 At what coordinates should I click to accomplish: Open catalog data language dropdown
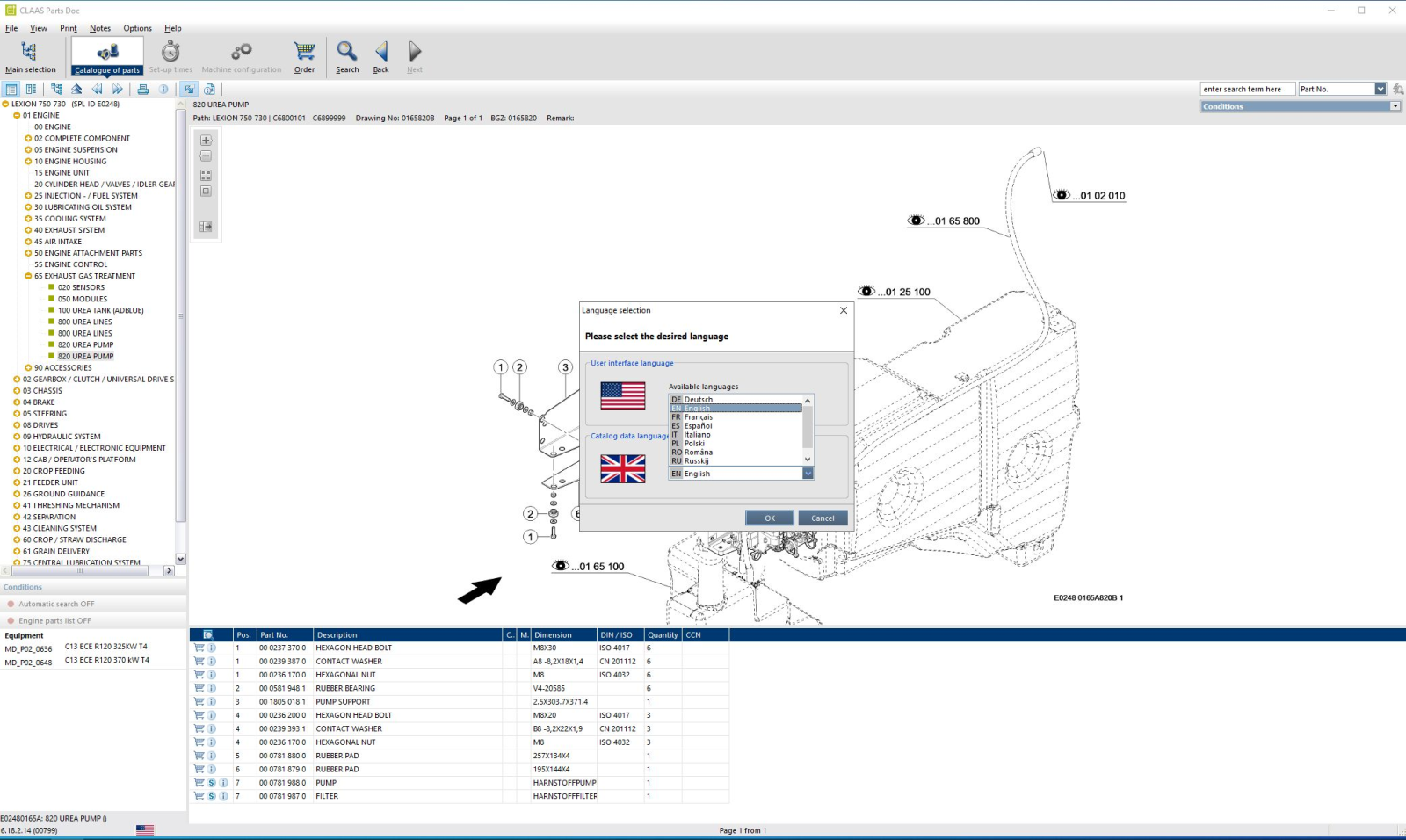(808, 474)
